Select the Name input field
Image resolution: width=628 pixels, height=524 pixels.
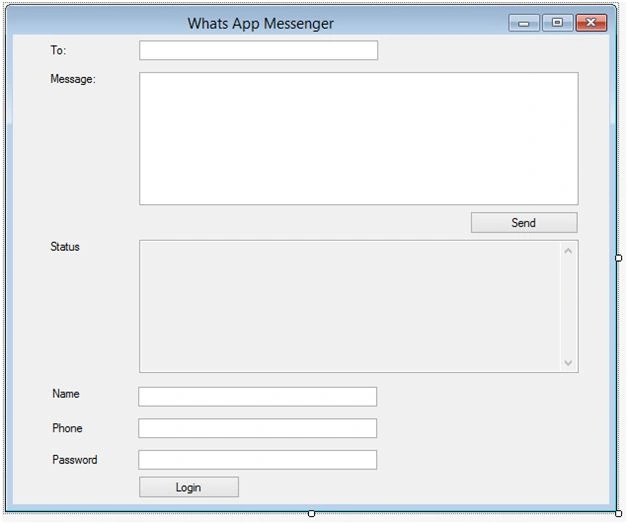(x=258, y=397)
